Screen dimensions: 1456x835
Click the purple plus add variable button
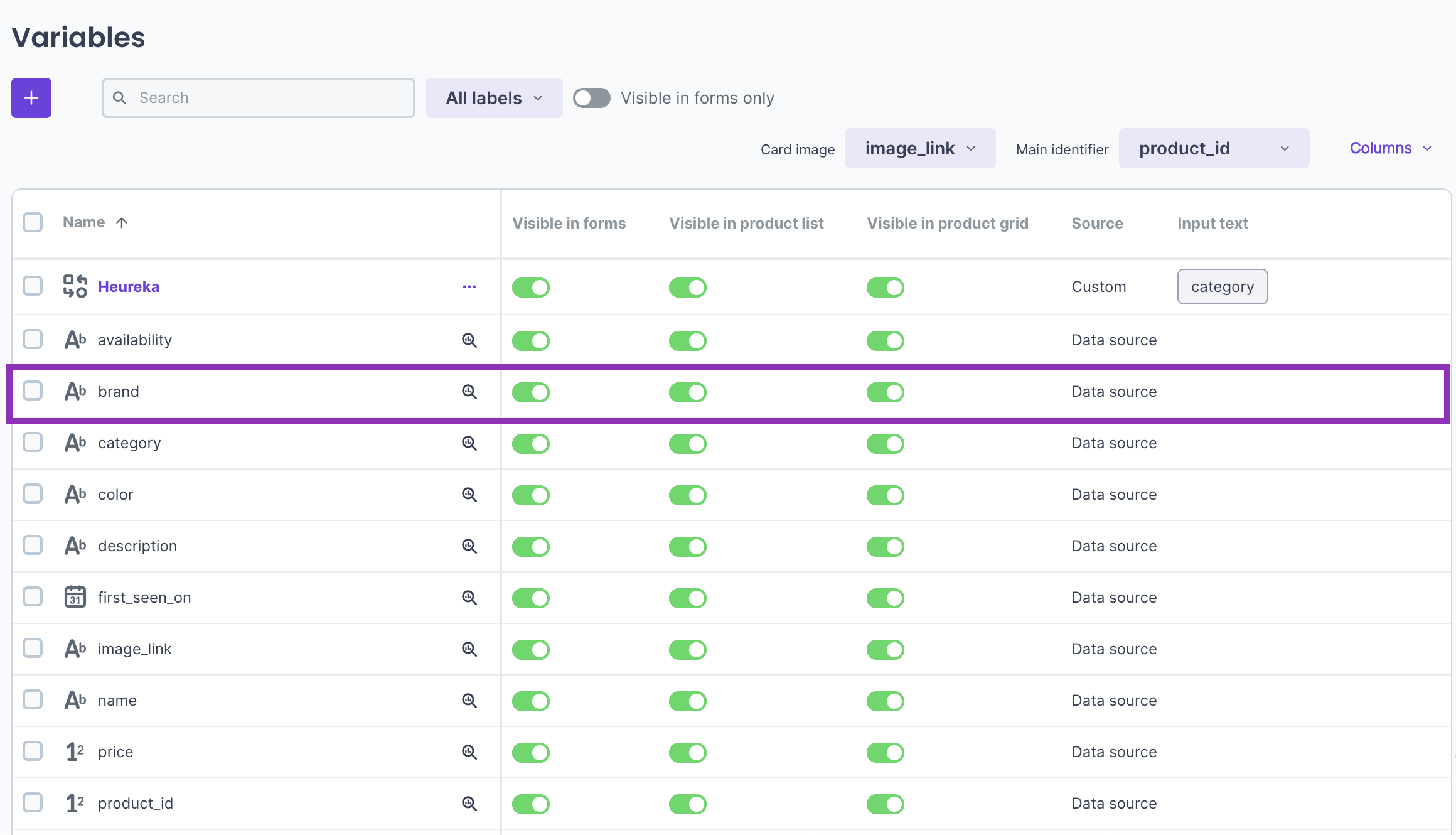tap(31, 98)
